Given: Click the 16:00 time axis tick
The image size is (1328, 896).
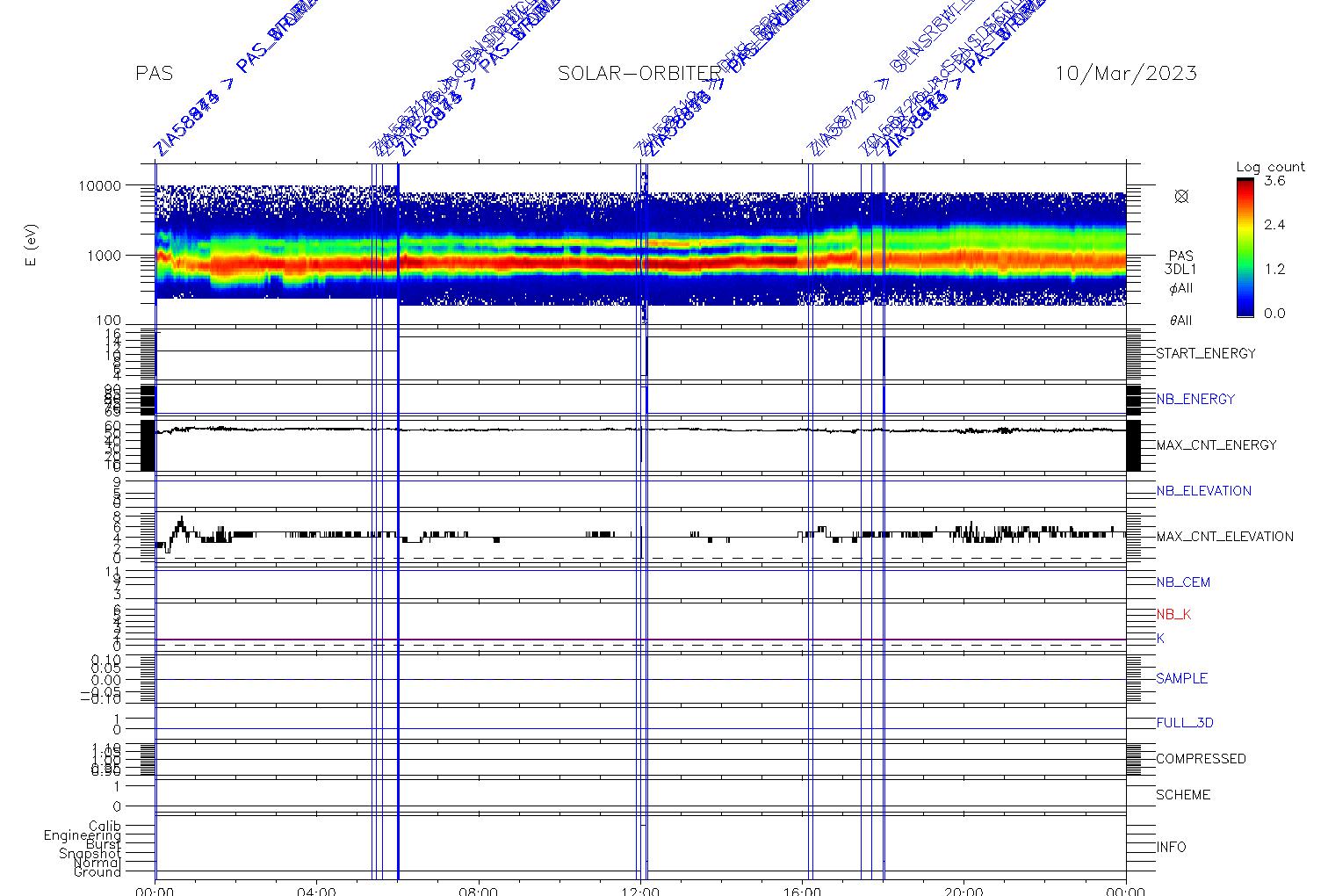Looking at the screenshot, I should click(x=802, y=890).
